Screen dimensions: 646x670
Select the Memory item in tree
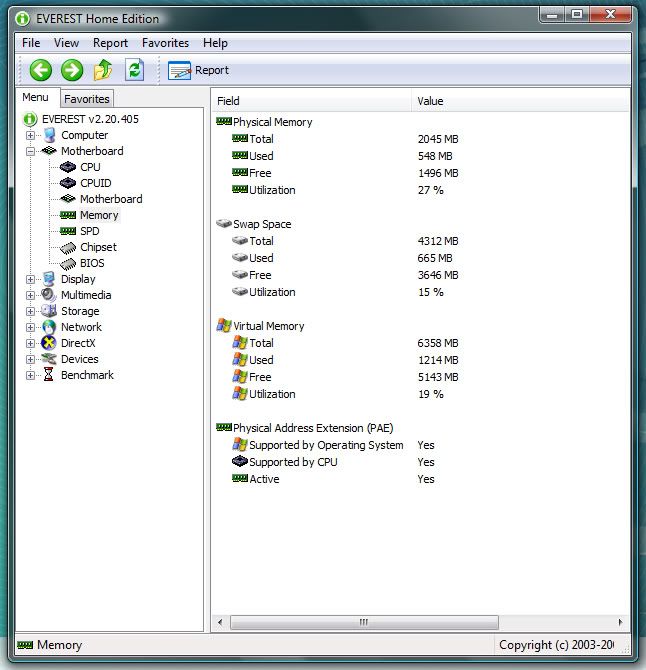(x=99, y=215)
